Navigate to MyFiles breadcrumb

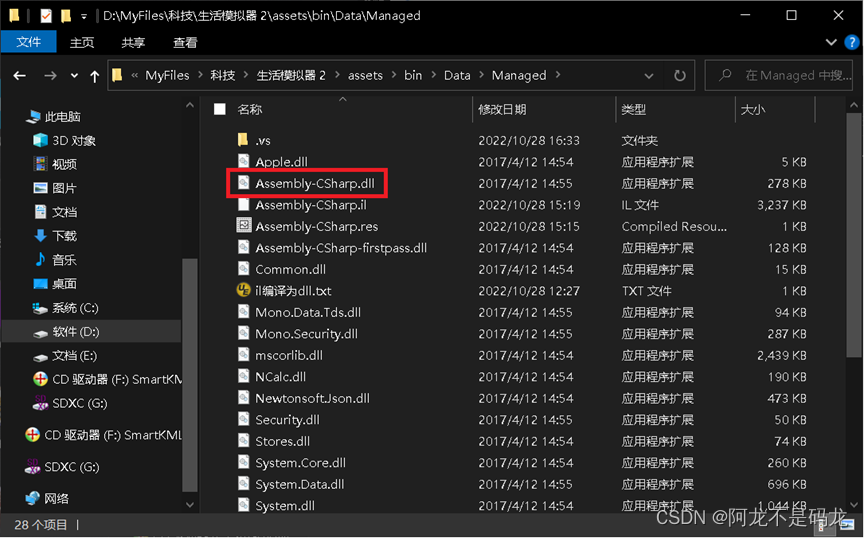(167, 75)
